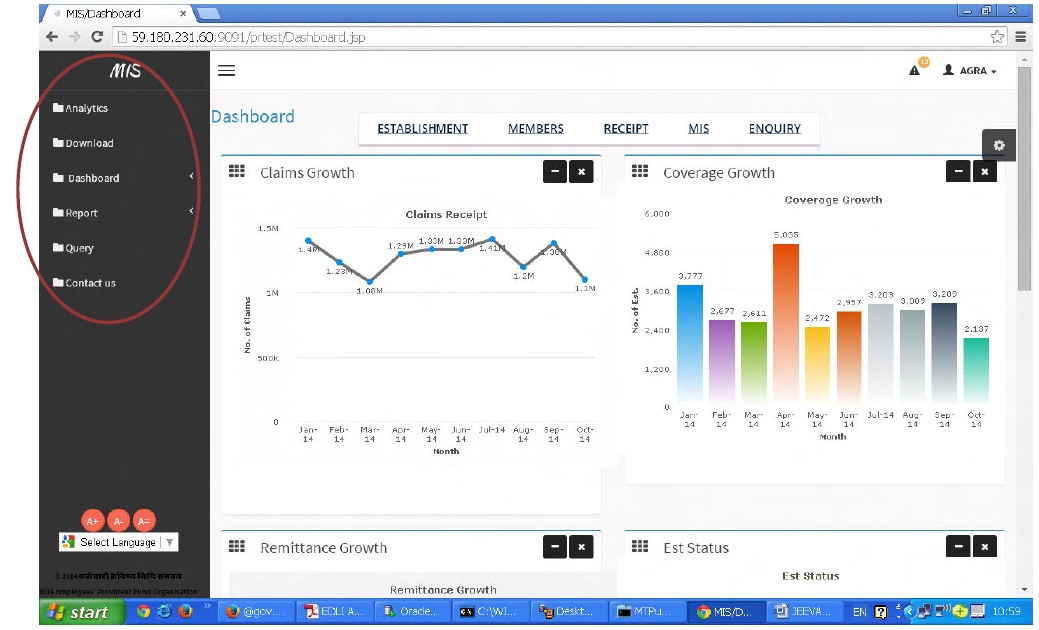Image resolution: width=1039 pixels, height=630 pixels.
Task: Reset font size with A= button
Action: 144,521
